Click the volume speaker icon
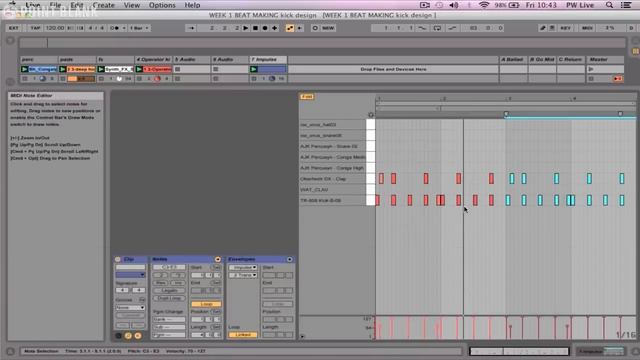 [x=454, y=5]
